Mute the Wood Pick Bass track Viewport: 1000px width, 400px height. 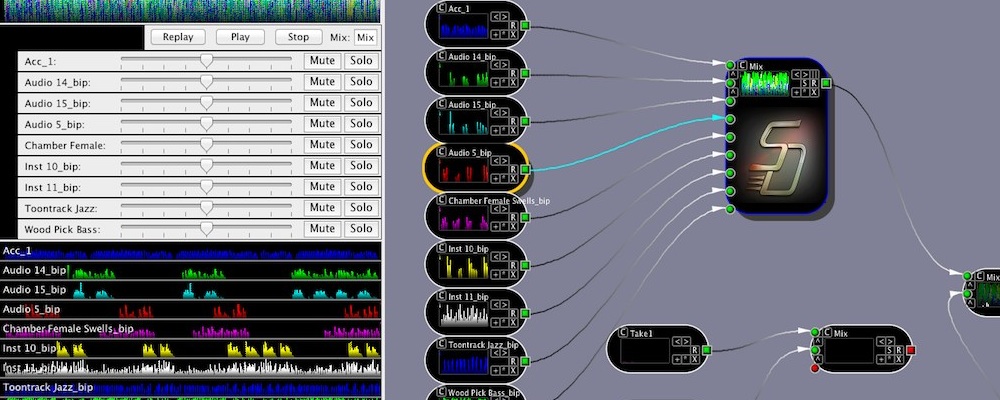[x=322, y=229]
